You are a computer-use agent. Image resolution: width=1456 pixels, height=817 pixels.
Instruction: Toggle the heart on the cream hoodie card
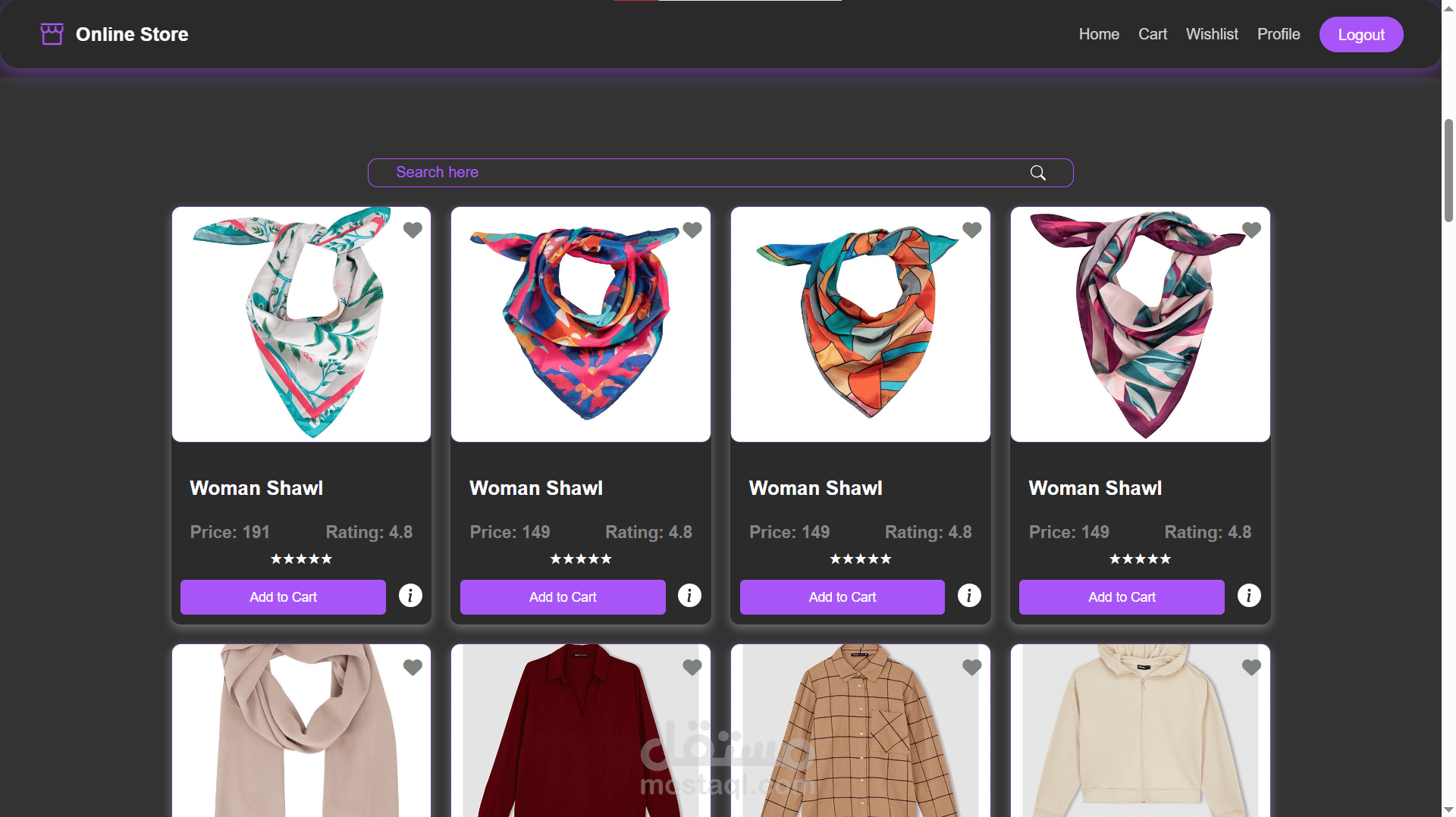tap(1251, 667)
